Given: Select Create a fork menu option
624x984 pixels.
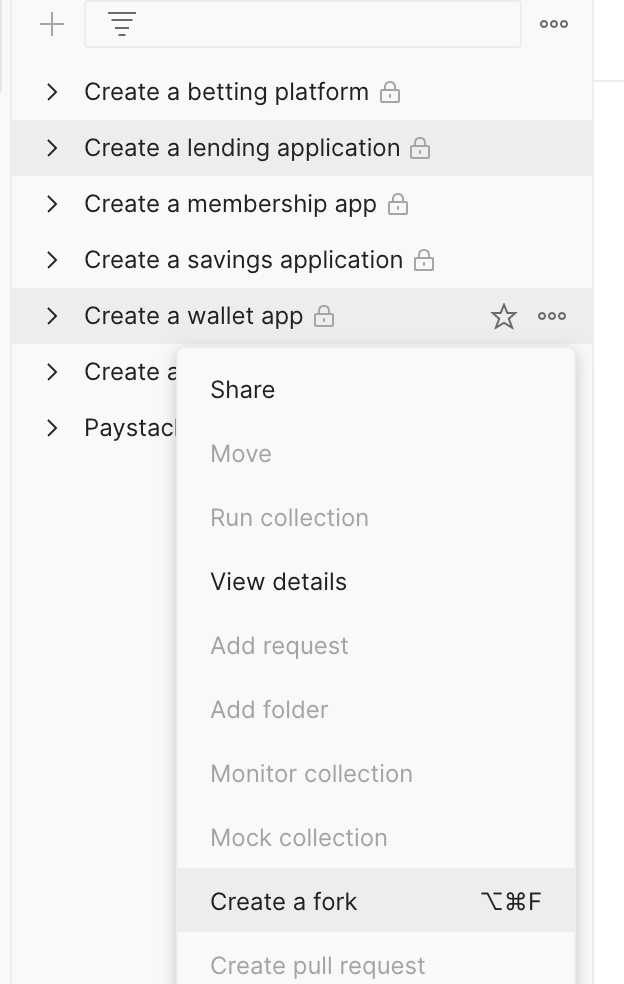Looking at the screenshot, I should pos(284,902).
